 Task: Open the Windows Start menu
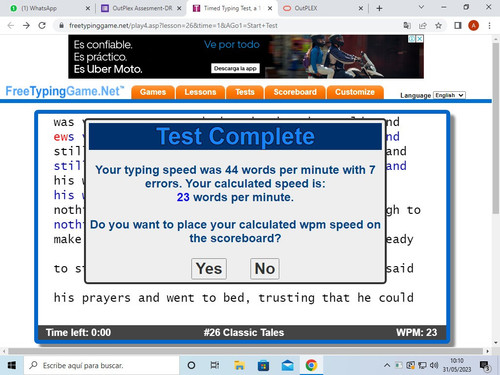click(x=12, y=365)
